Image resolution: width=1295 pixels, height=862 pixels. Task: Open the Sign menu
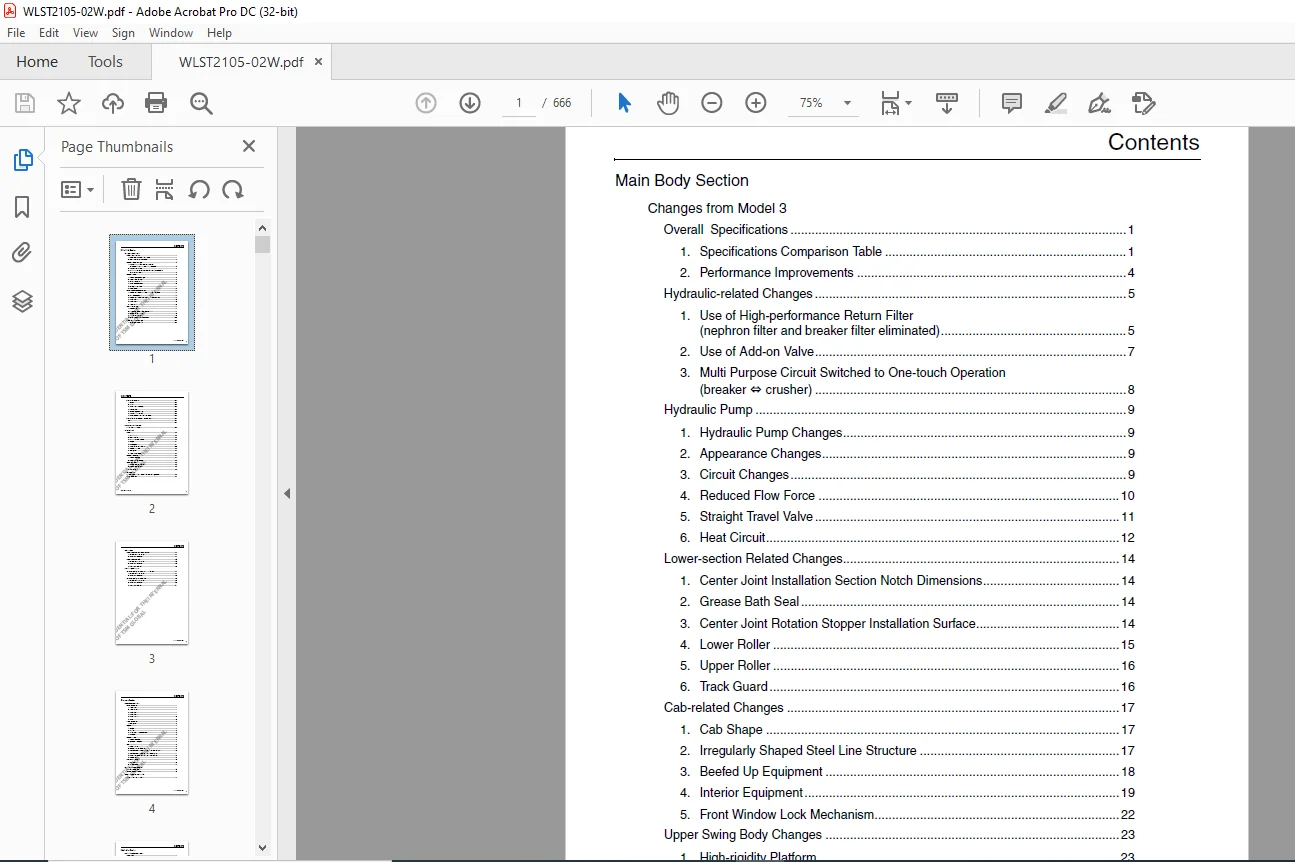123,33
